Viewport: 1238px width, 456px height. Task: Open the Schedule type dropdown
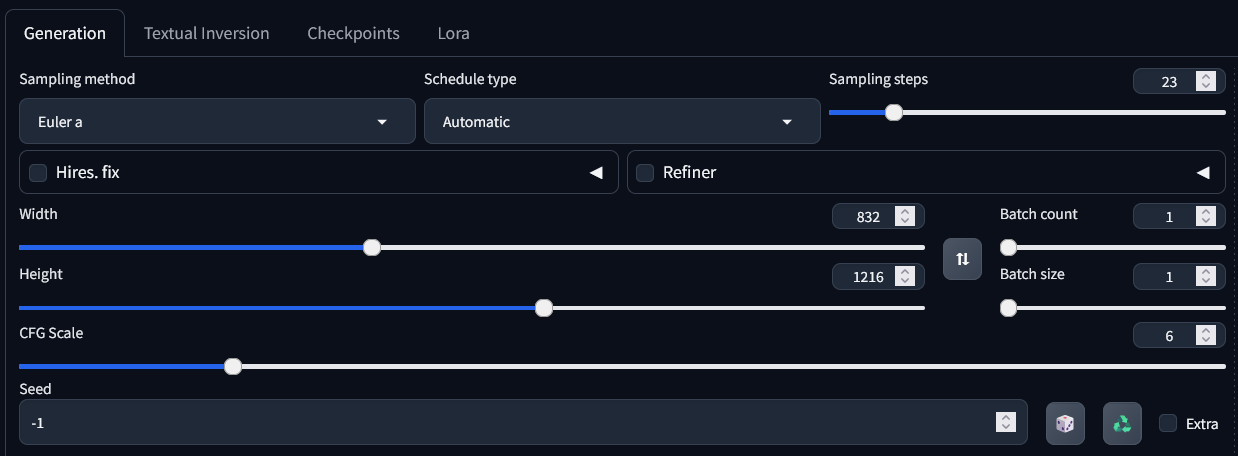(622, 122)
